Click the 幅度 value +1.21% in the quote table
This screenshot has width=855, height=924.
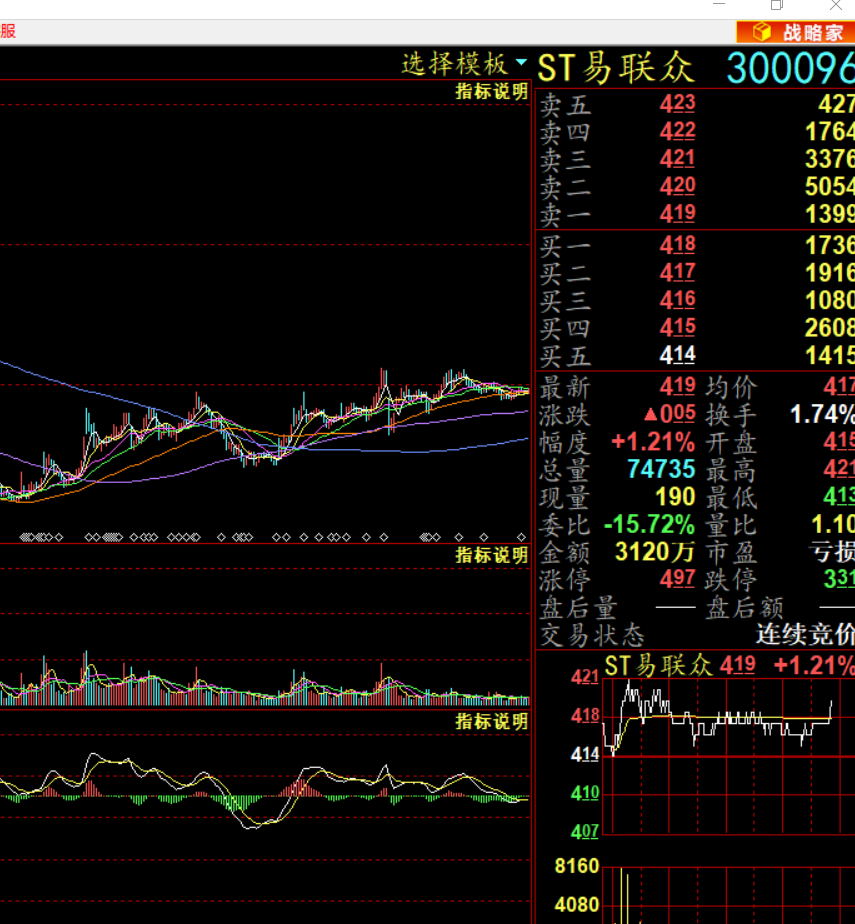coord(653,441)
